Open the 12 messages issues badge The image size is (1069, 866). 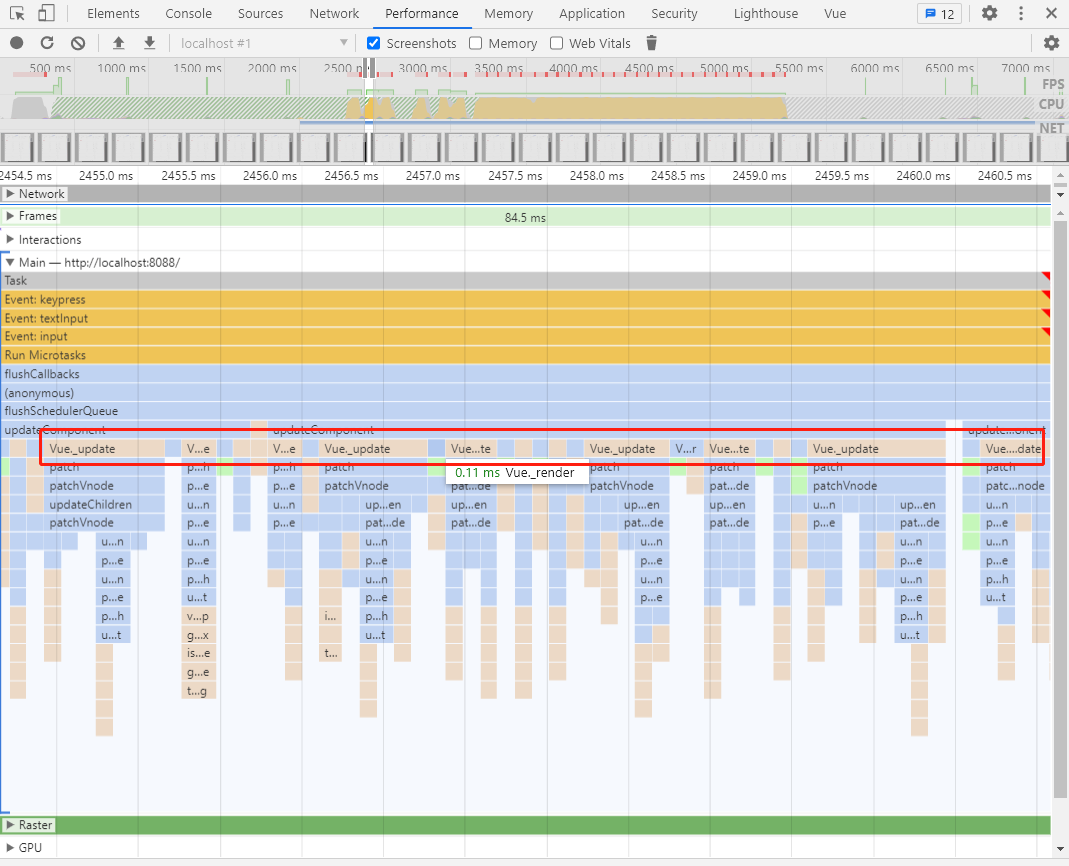[x=938, y=14]
